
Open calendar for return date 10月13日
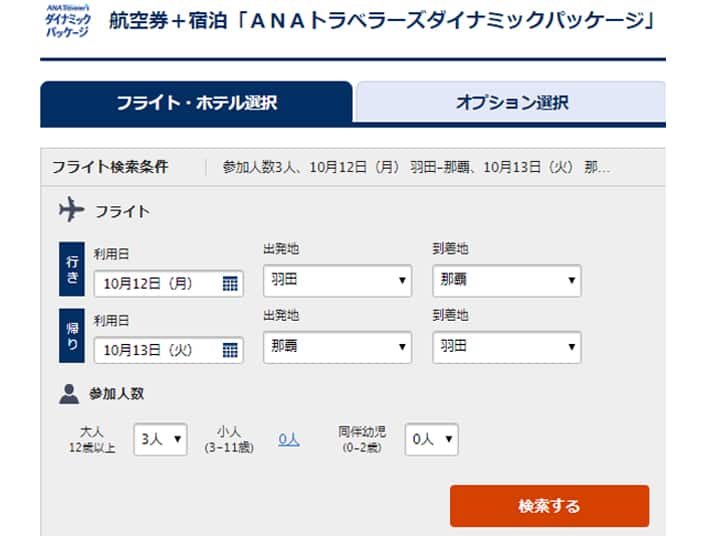click(x=230, y=350)
